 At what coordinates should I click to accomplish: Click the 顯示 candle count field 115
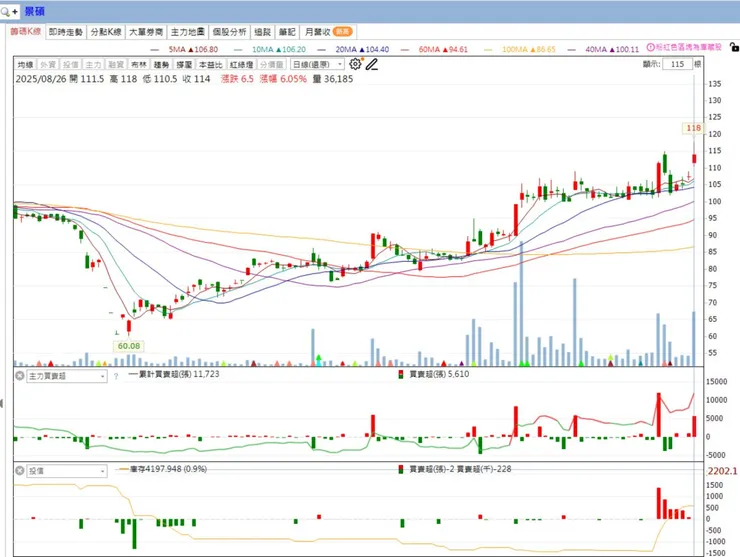tap(677, 64)
